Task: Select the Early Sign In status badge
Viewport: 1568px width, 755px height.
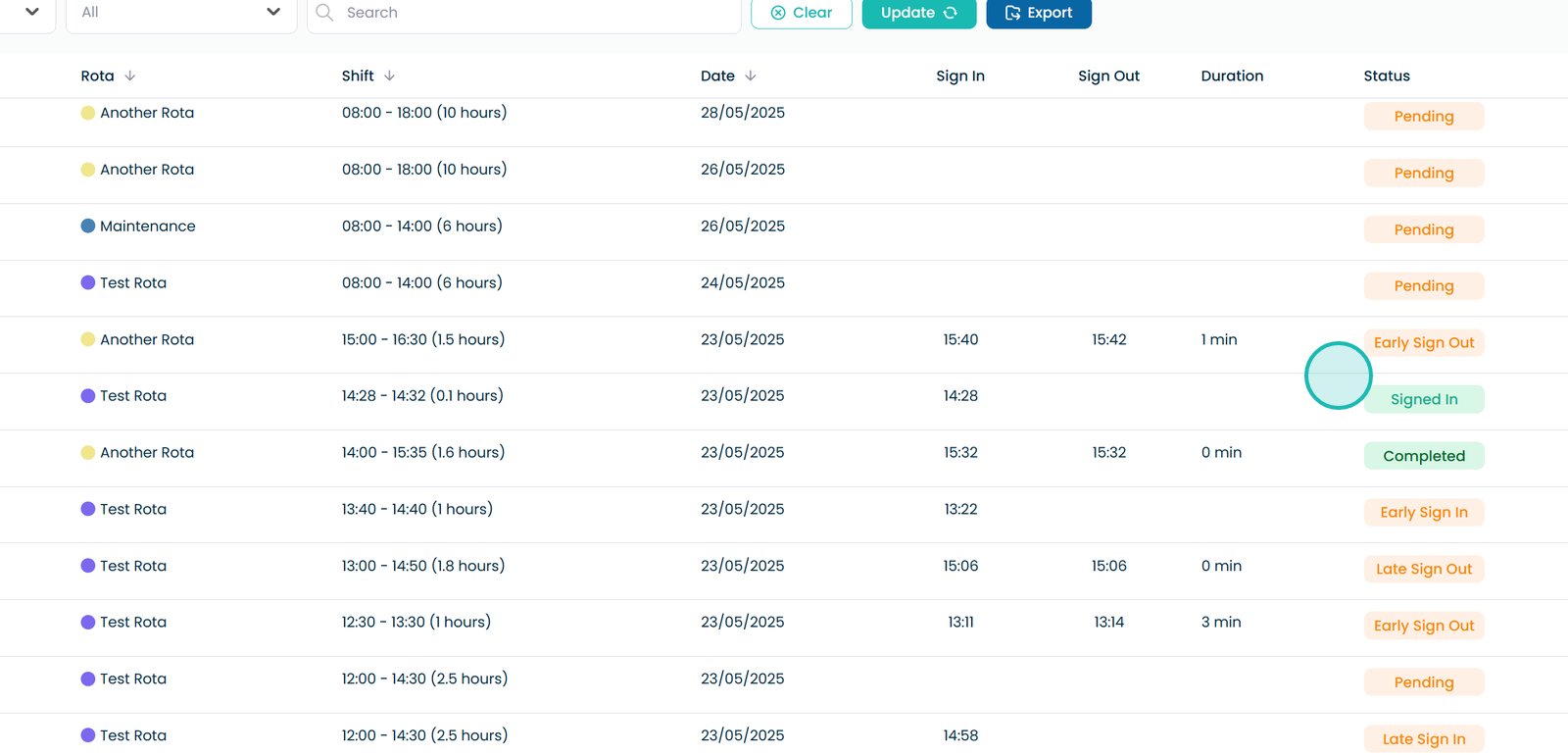Action: [1423, 513]
